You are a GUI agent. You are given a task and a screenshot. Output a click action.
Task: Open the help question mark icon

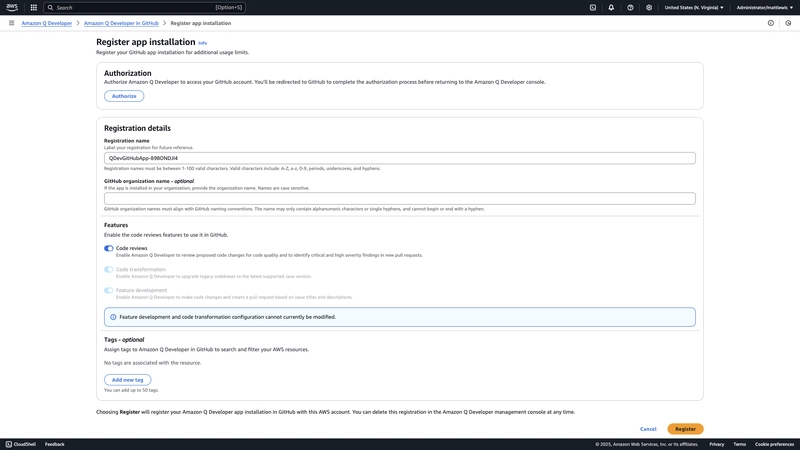pos(630,8)
